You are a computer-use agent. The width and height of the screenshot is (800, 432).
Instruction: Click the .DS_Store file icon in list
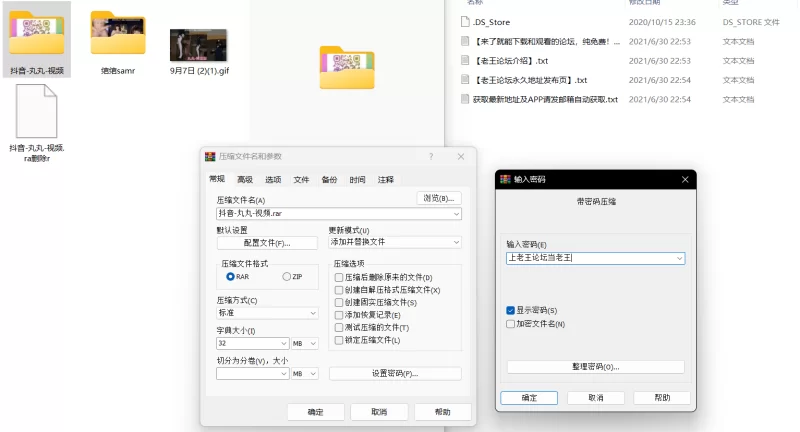click(465, 22)
